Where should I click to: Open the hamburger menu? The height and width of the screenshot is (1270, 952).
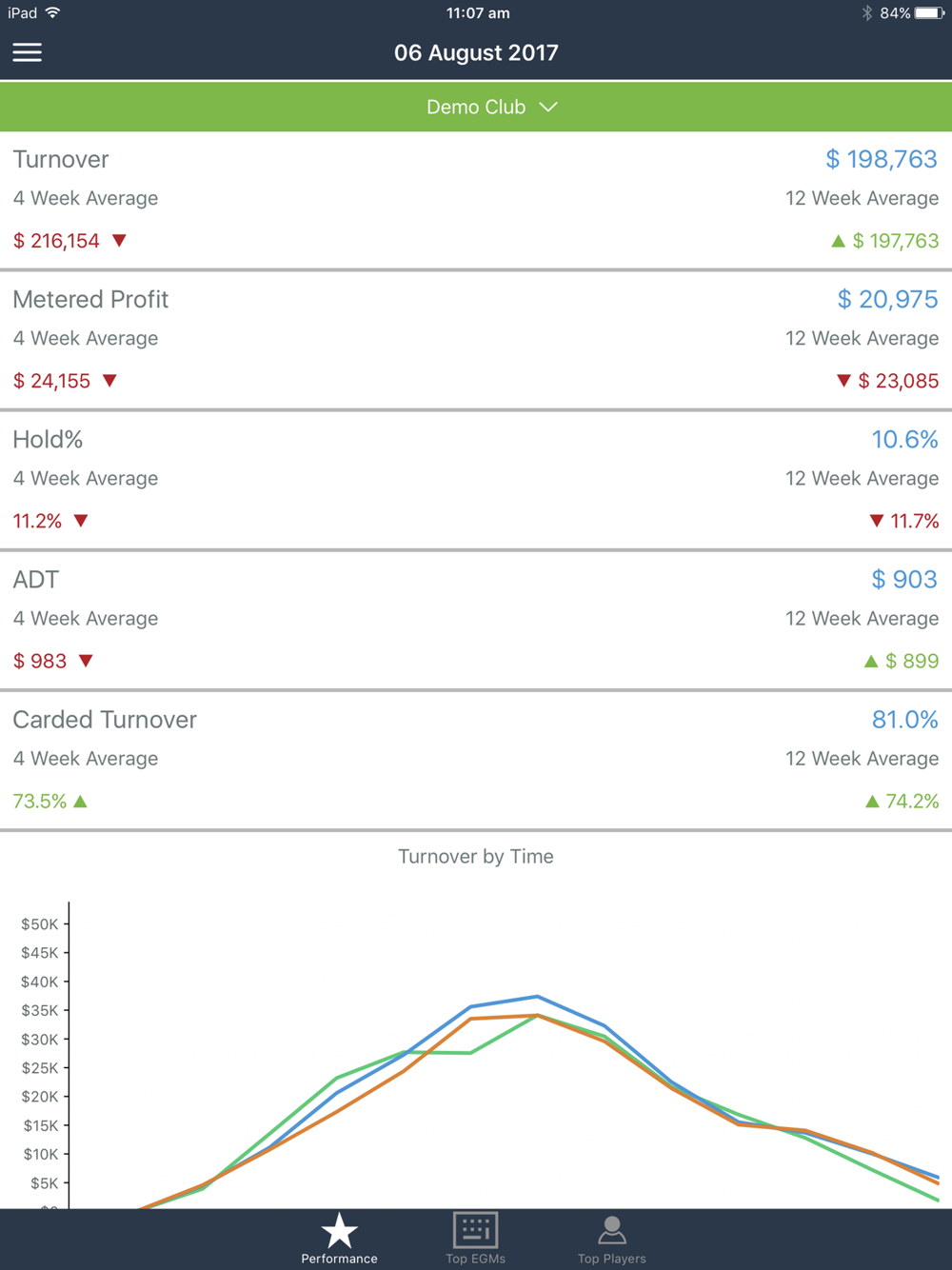pyautogui.click(x=28, y=52)
